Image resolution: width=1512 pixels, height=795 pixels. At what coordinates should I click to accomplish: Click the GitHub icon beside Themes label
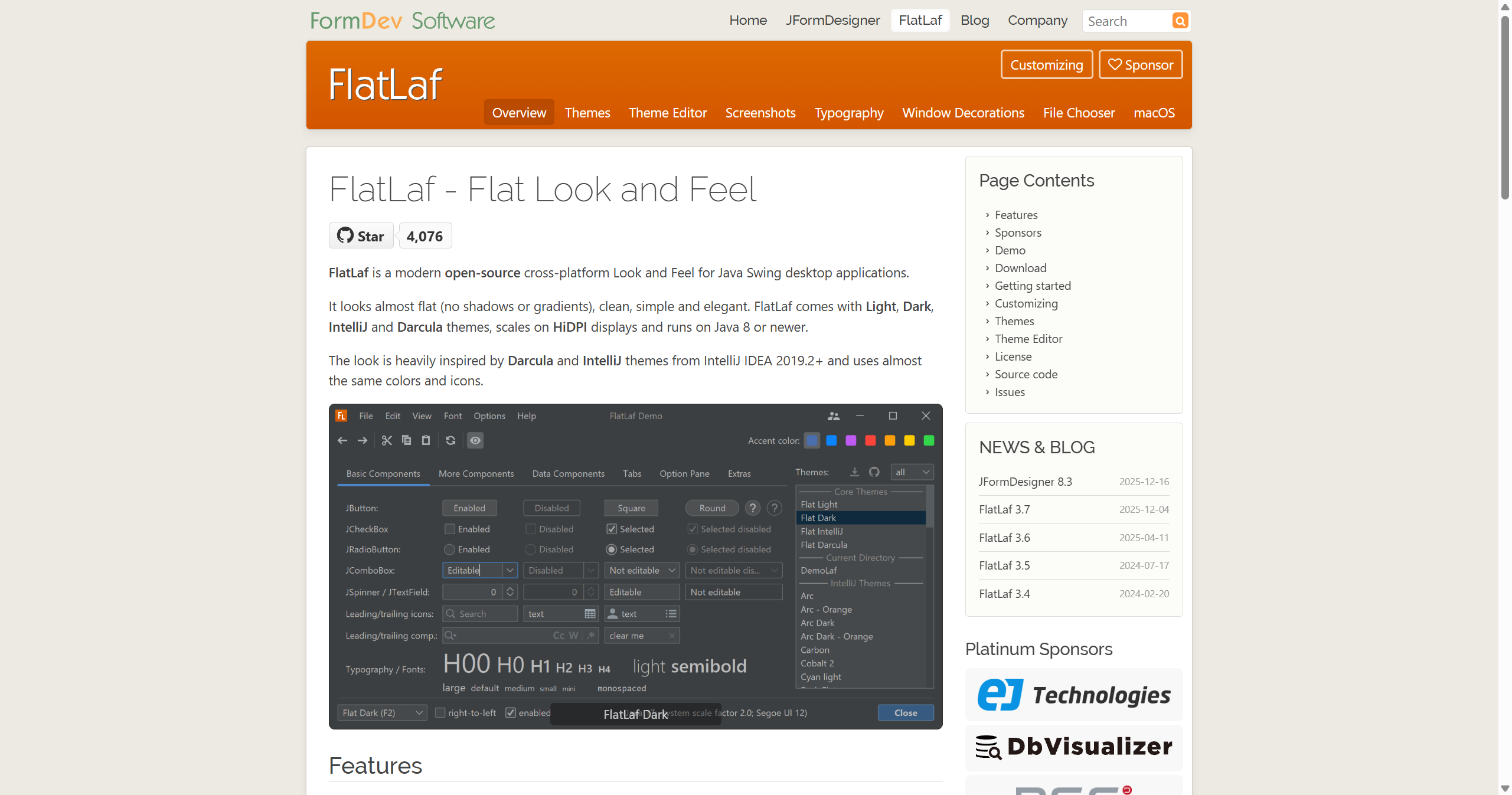point(874,472)
